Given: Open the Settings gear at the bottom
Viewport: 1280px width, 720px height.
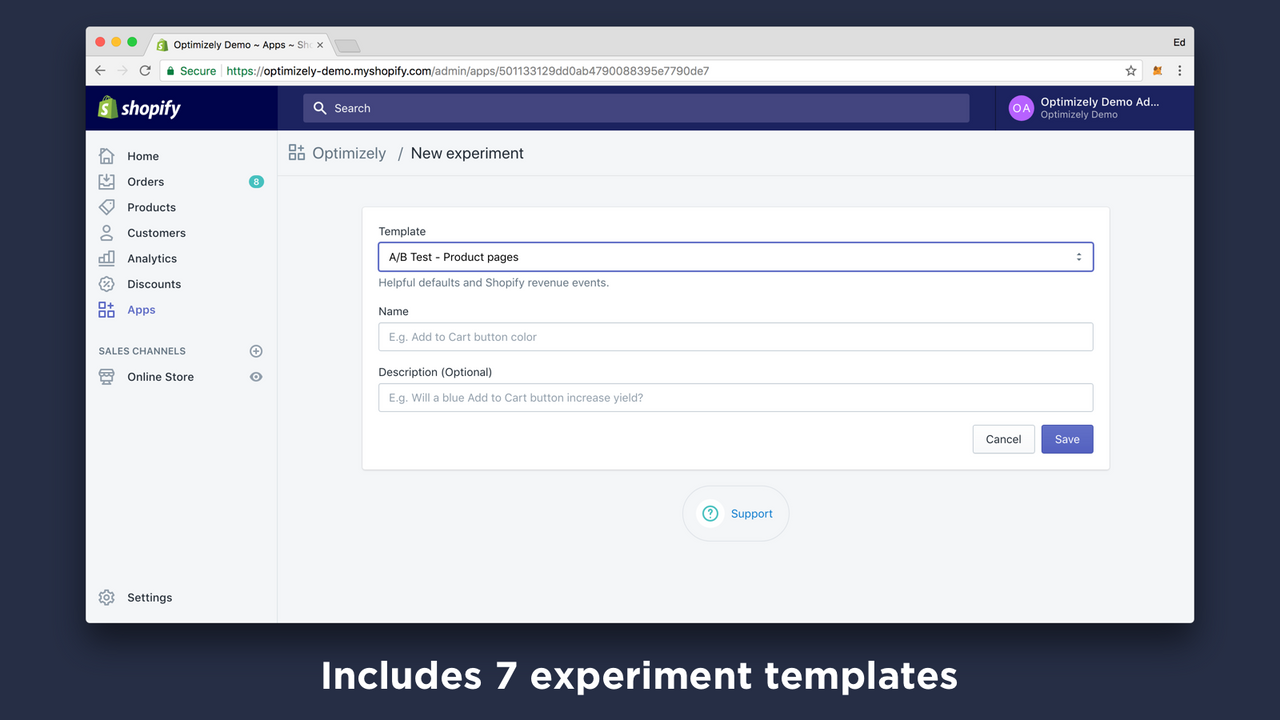Looking at the screenshot, I should tap(106, 597).
